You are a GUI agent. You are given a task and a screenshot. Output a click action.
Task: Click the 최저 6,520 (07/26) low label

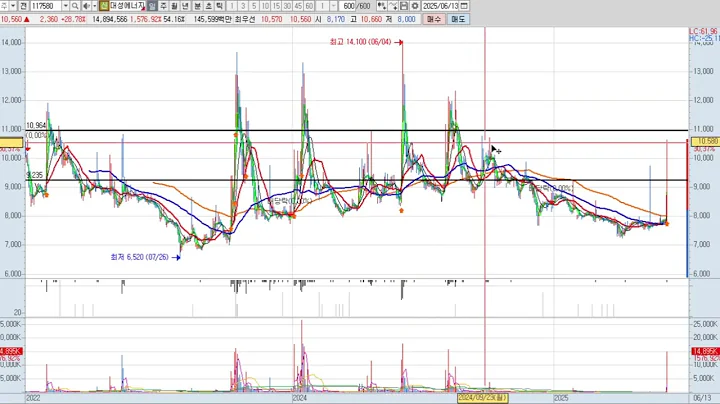140,257
